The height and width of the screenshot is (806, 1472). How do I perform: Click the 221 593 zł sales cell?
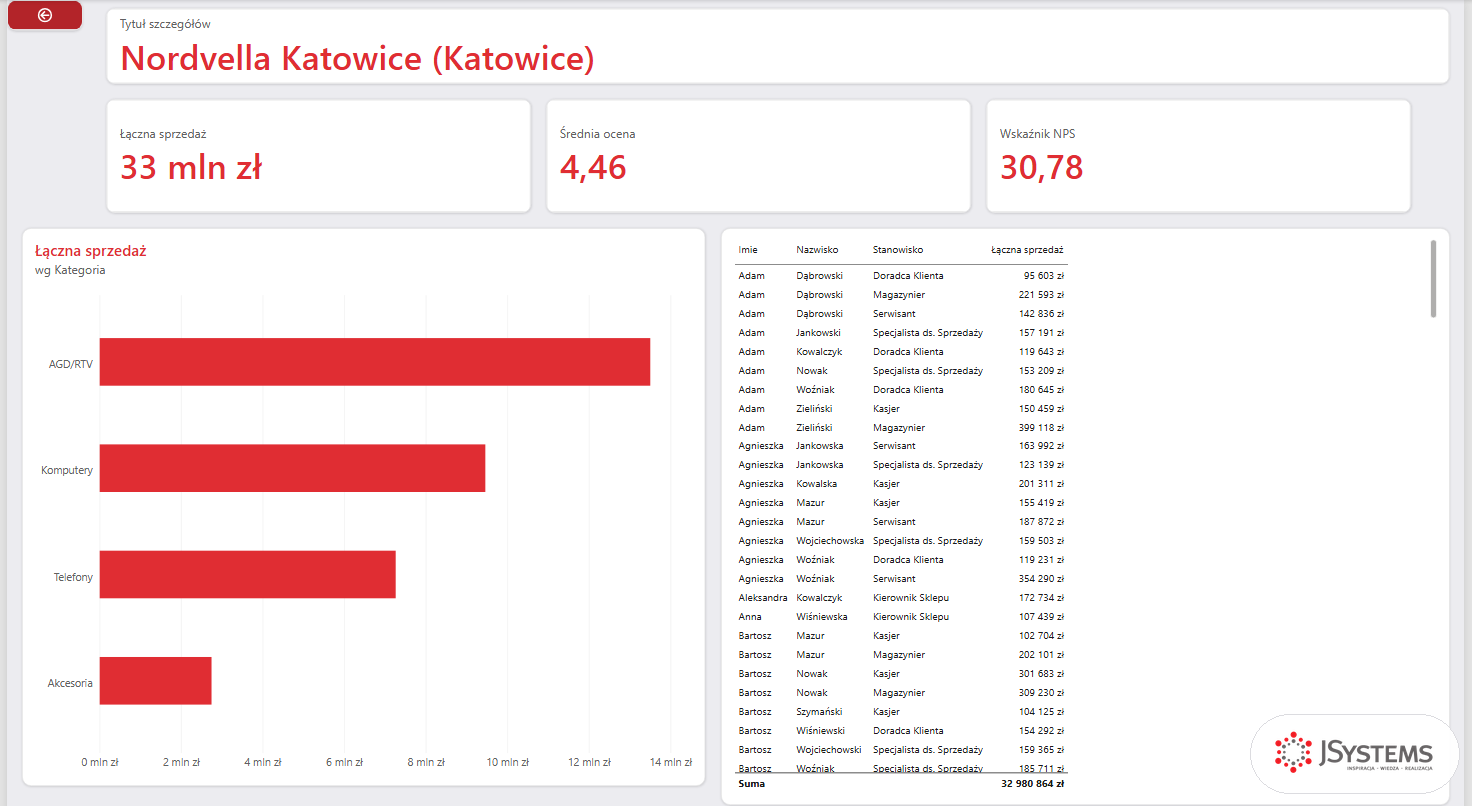click(1041, 295)
